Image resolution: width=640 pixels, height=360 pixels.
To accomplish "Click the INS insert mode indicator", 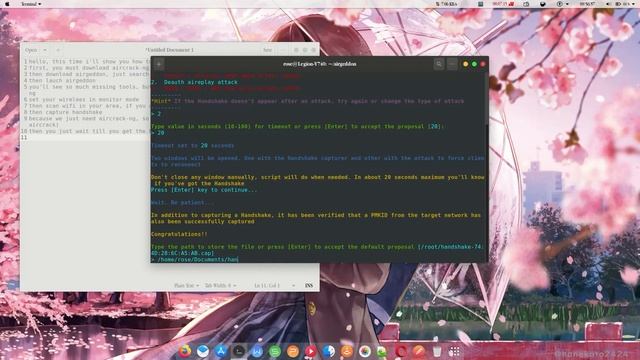I will 309,285.
